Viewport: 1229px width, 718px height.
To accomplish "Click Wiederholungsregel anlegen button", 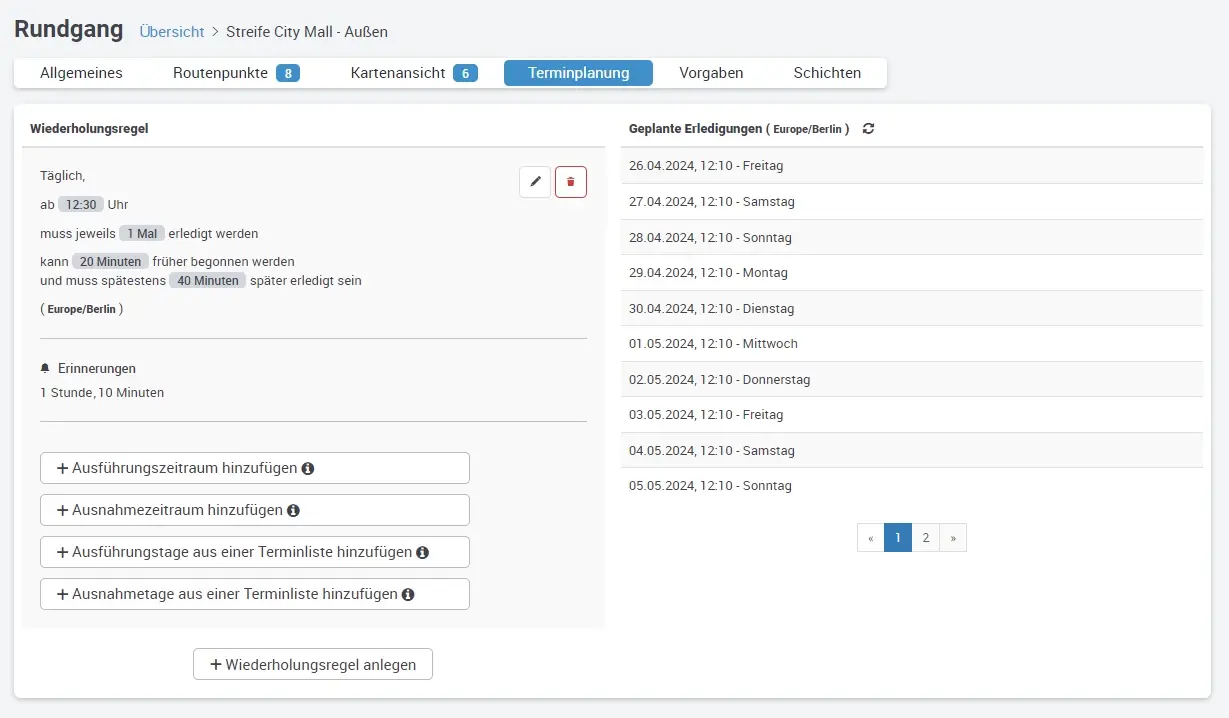I will pos(313,665).
